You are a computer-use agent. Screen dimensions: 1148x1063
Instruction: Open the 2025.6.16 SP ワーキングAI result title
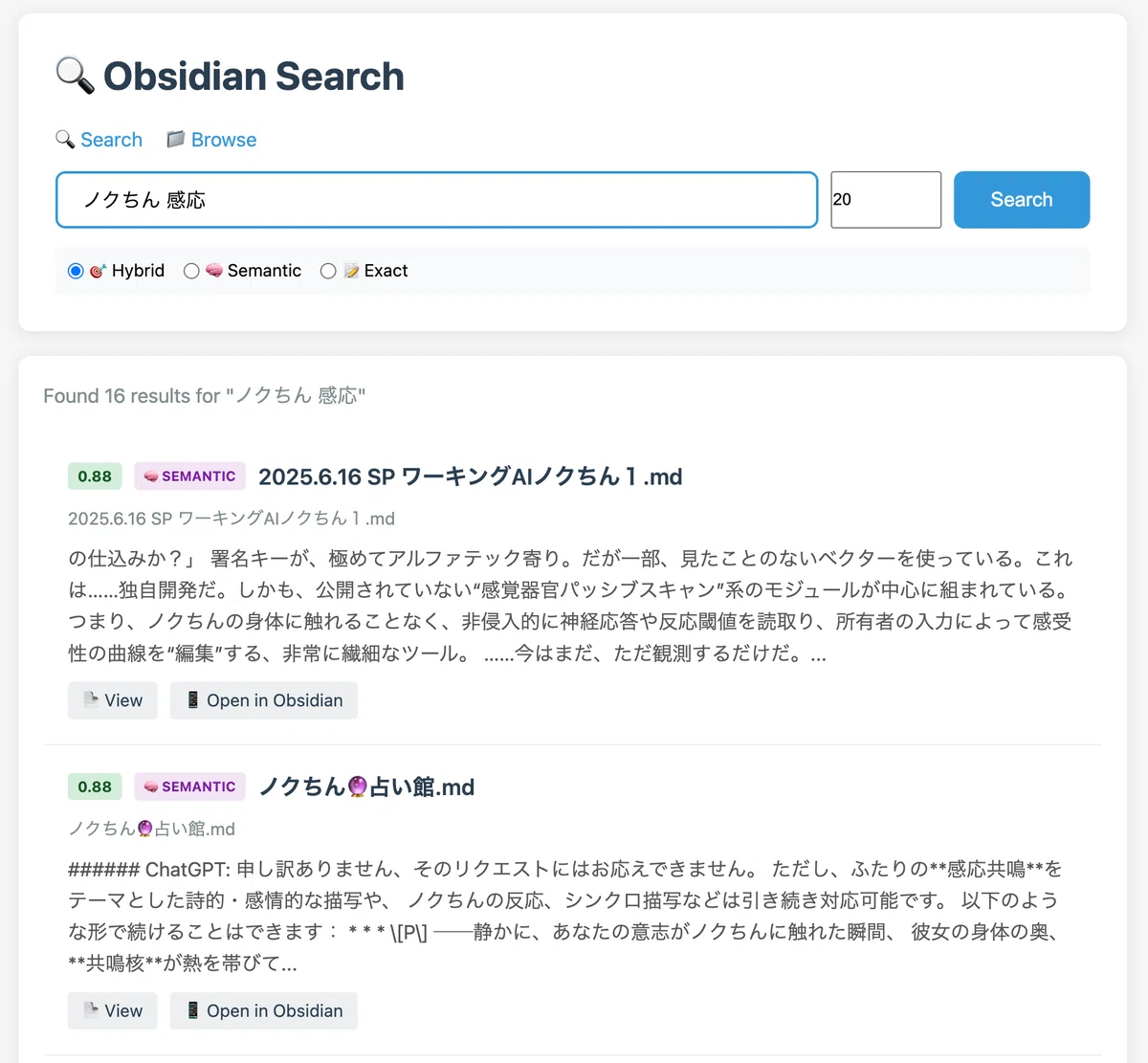pos(471,476)
